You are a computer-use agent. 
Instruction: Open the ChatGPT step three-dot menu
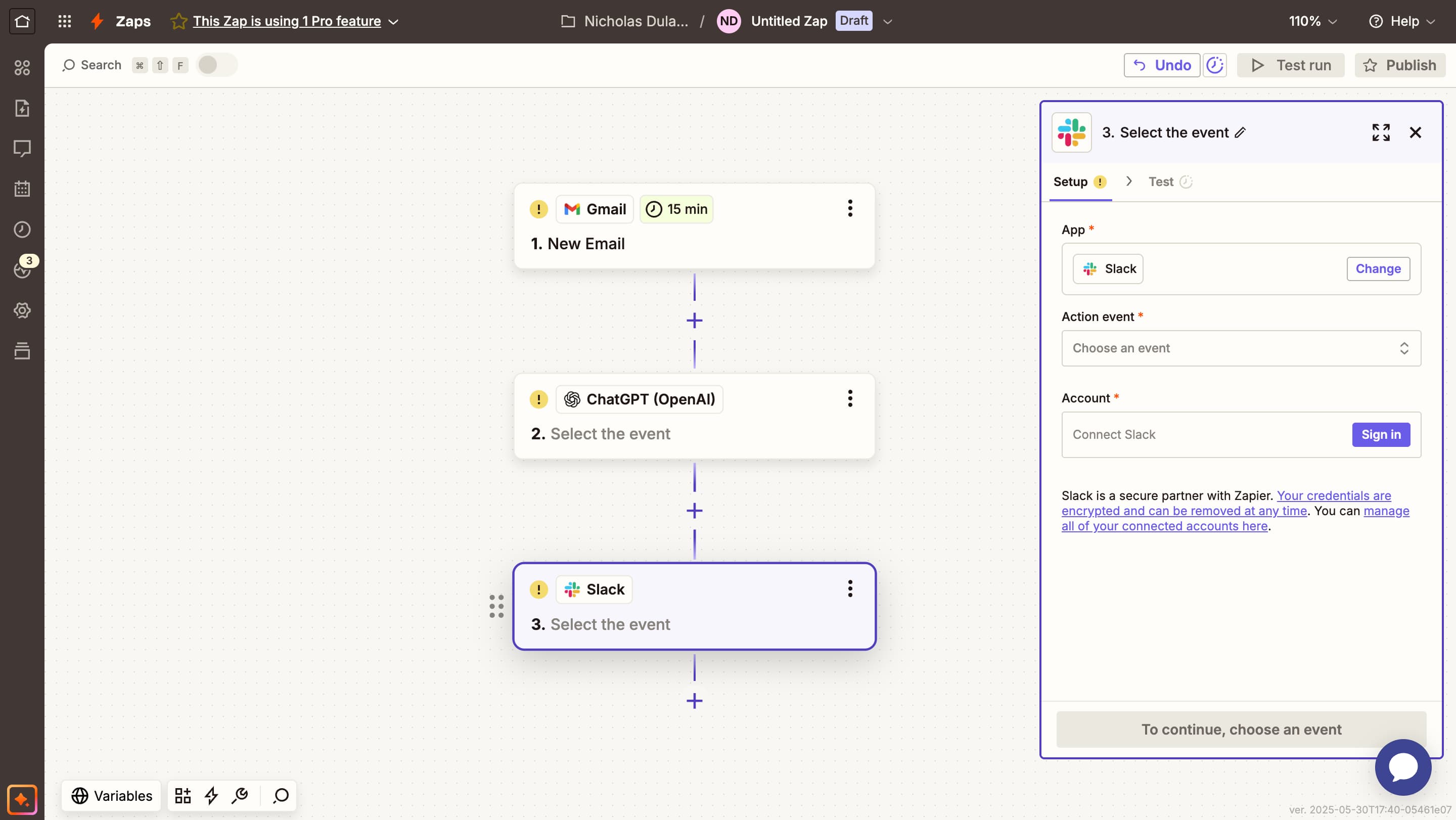click(x=849, y=398)
